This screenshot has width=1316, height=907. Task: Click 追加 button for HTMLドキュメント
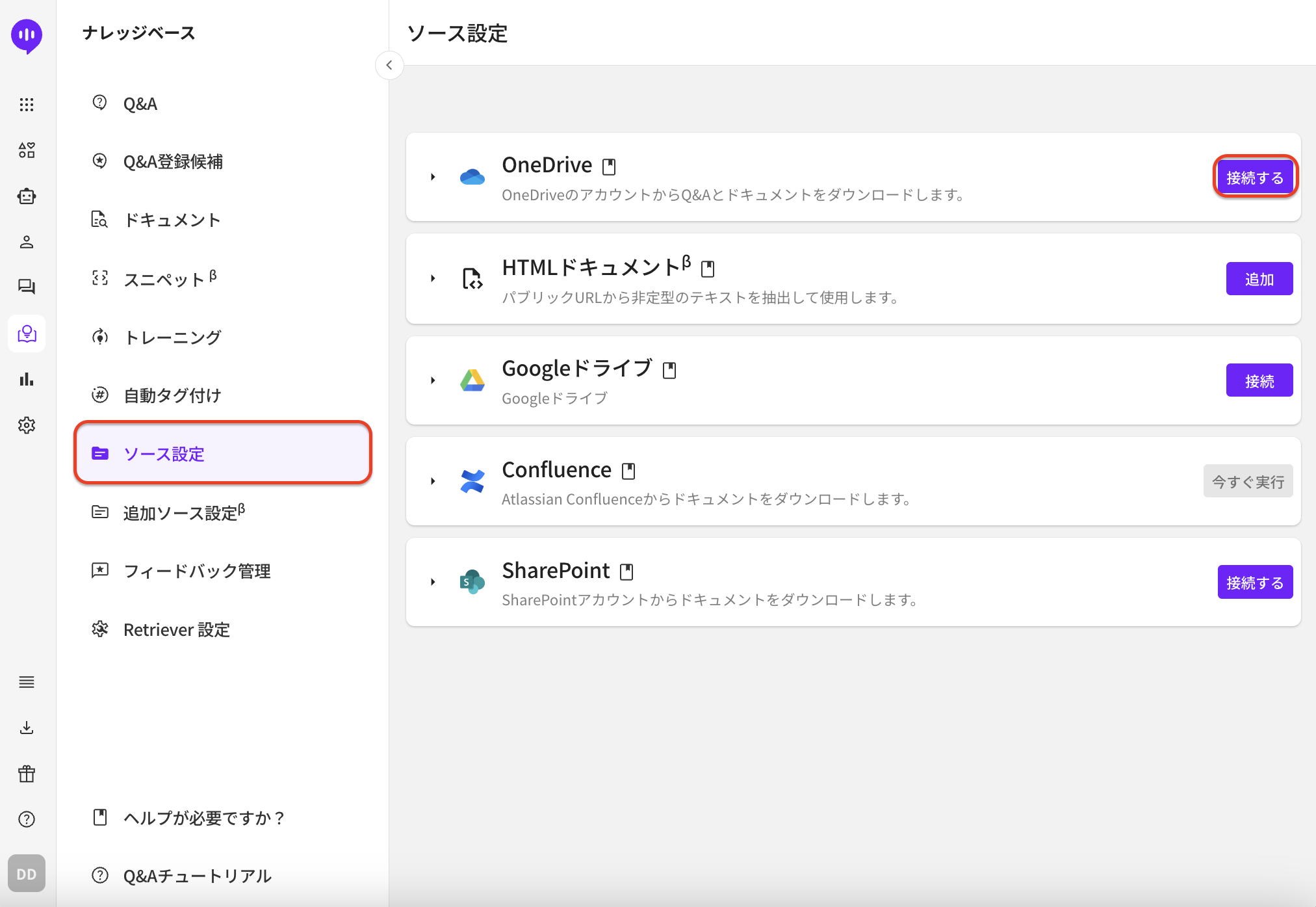[x=1259, y=279]
